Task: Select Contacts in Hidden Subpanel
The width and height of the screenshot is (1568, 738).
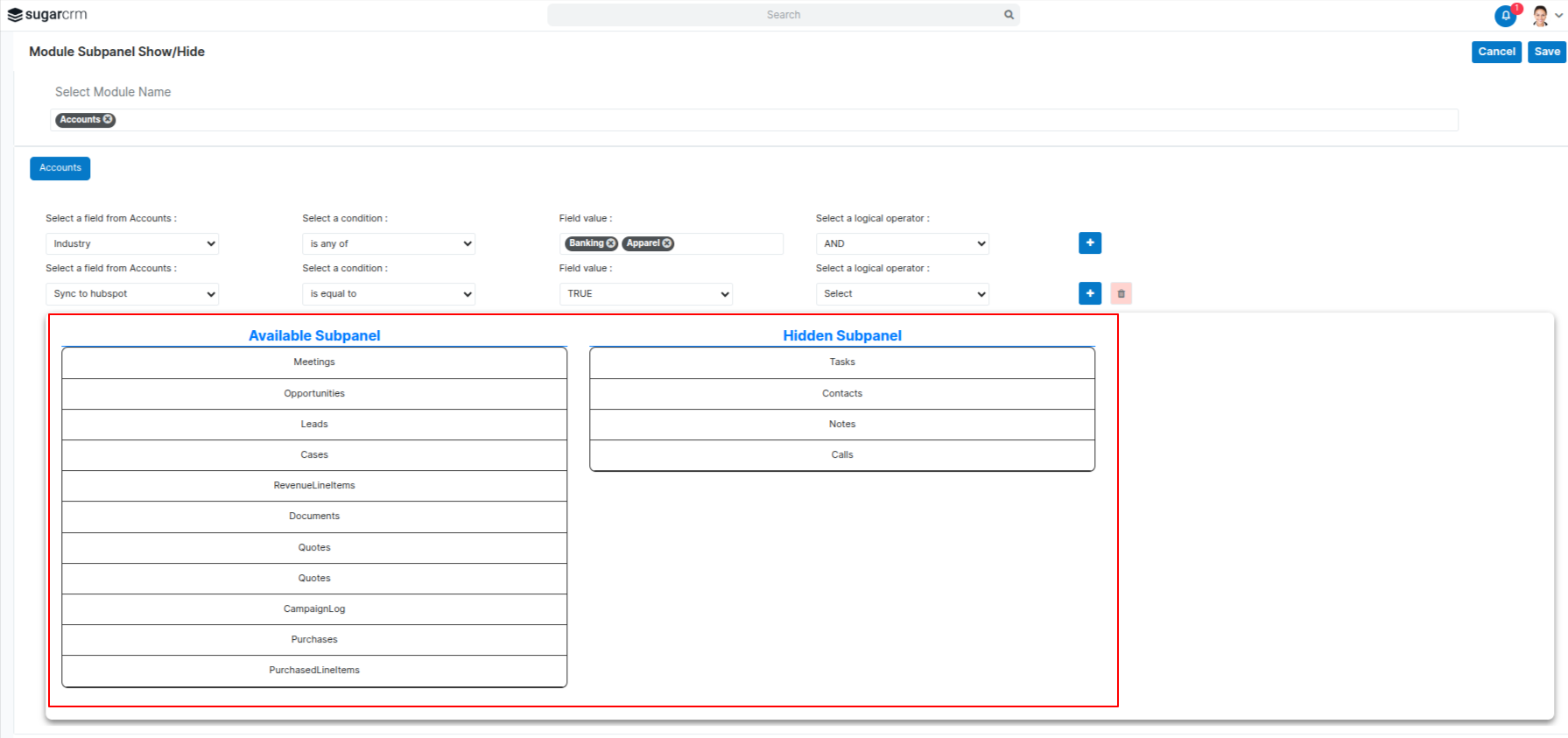Action: pyautogui.click(x=842, y=394)
